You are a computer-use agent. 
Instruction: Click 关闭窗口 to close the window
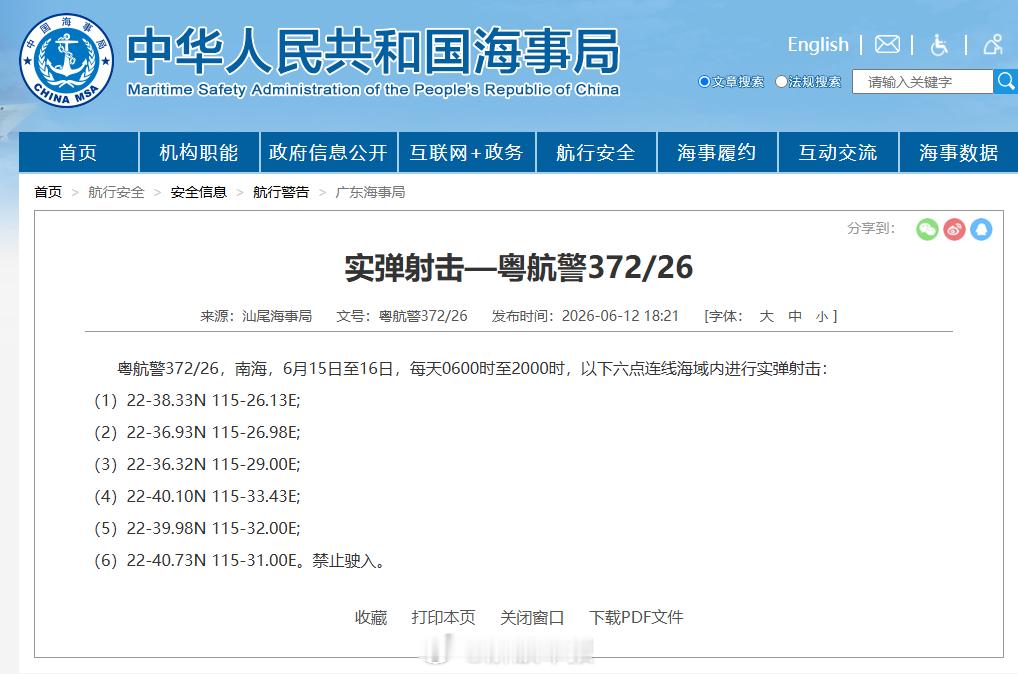pos(532,617)
